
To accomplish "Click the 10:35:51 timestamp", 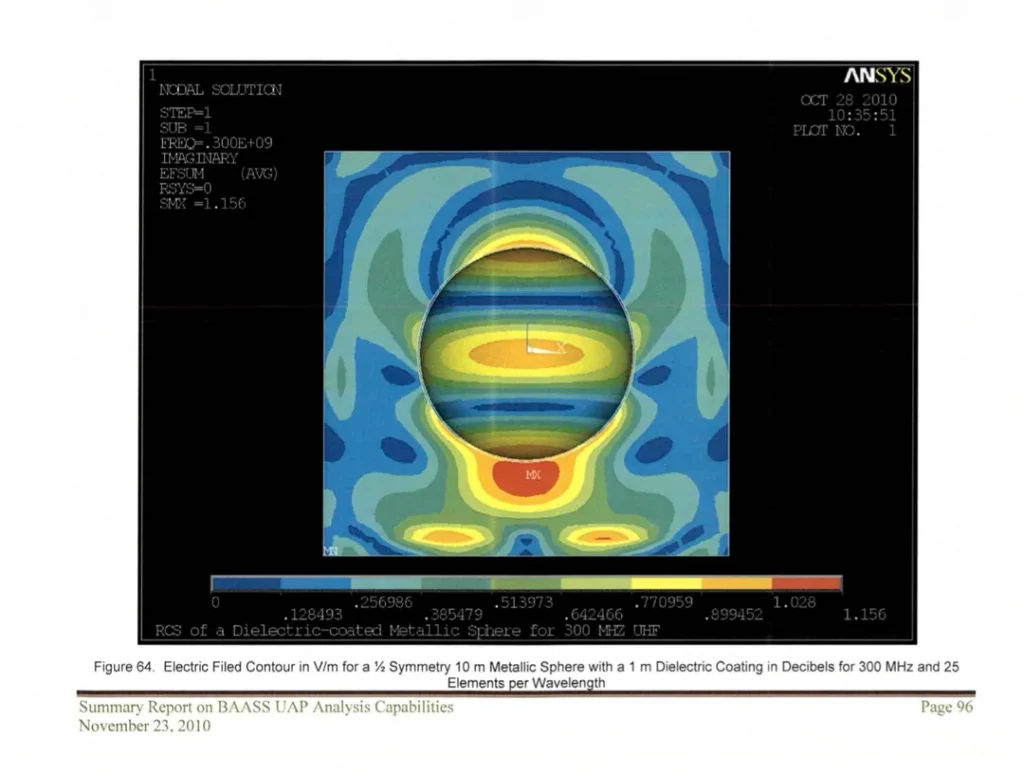I will click(x=862, y=116).
